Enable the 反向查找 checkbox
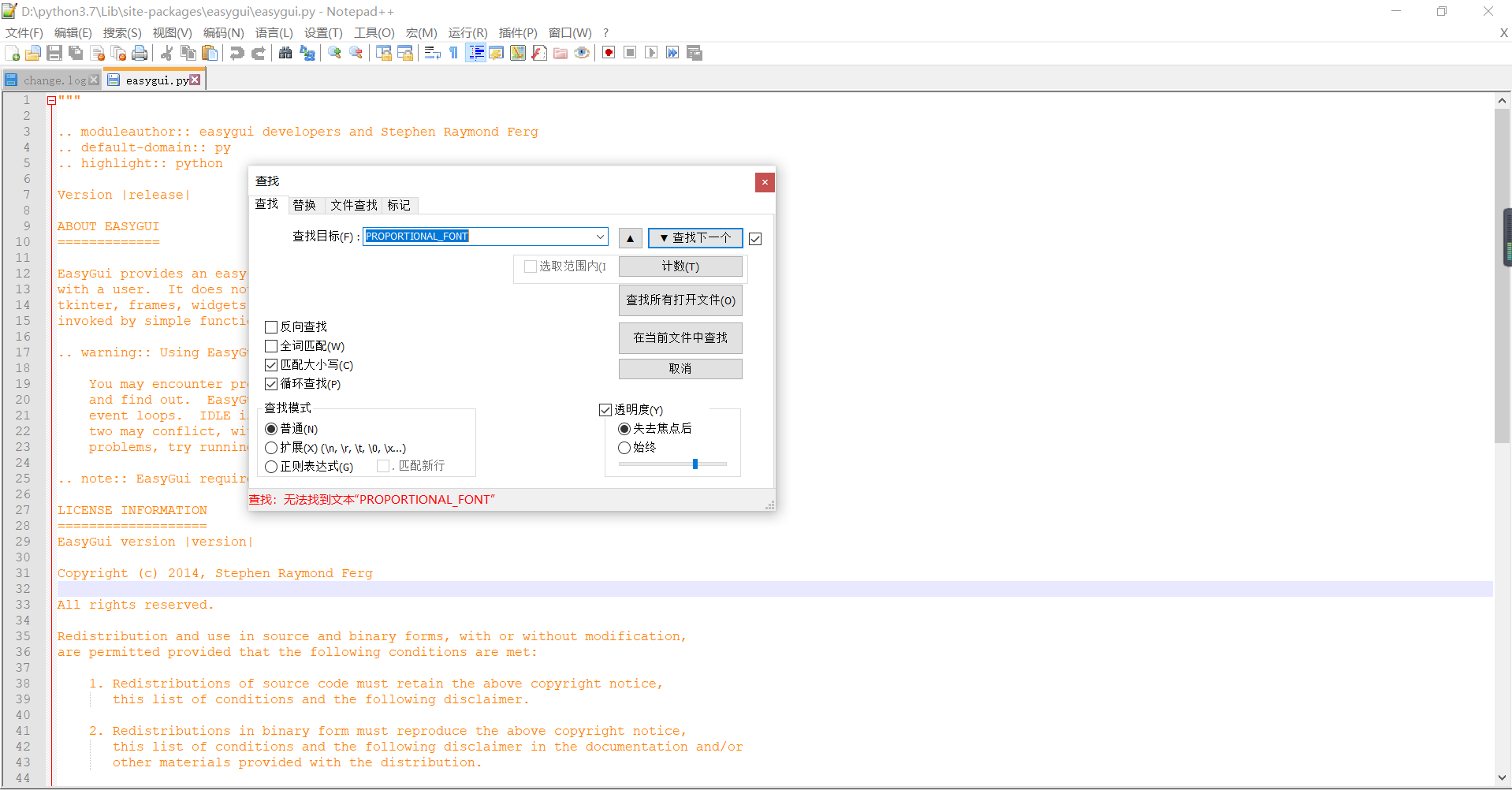The height and width of the screenshot is (790, 1512). (271, 326)
